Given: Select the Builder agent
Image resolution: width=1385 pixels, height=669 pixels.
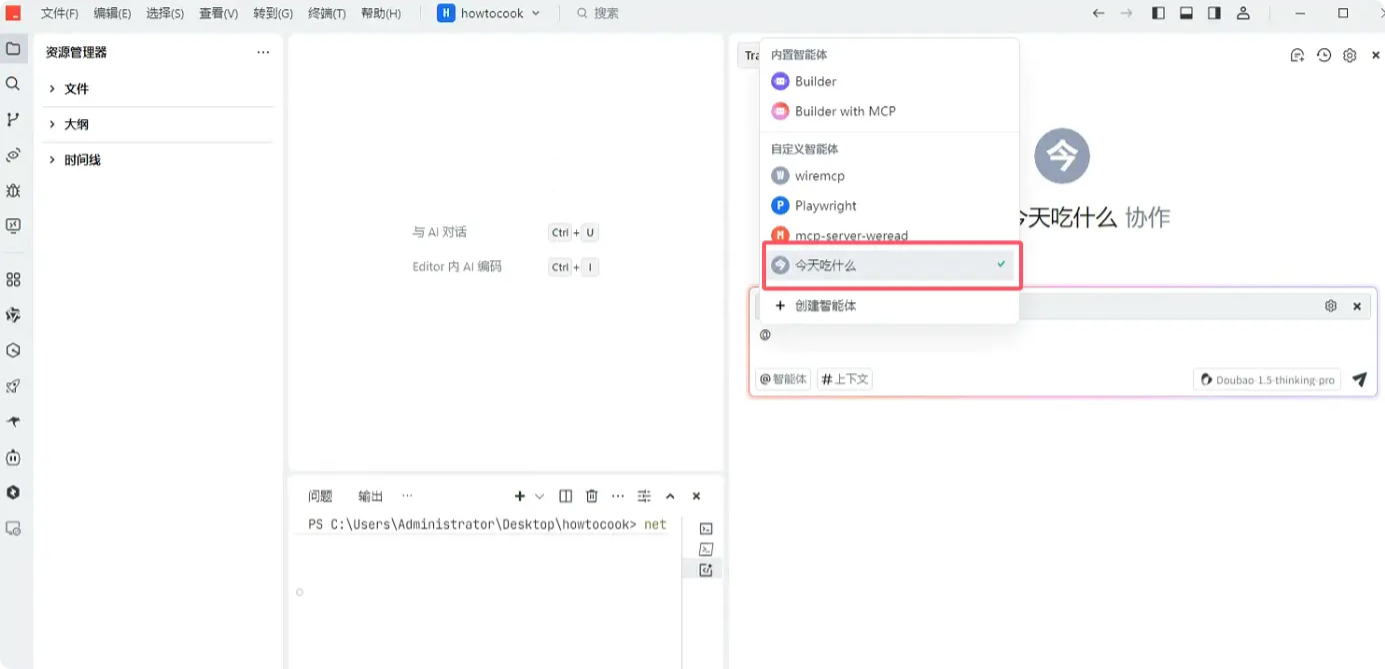Looking at the screenshot, I should [x=889, y=81].
